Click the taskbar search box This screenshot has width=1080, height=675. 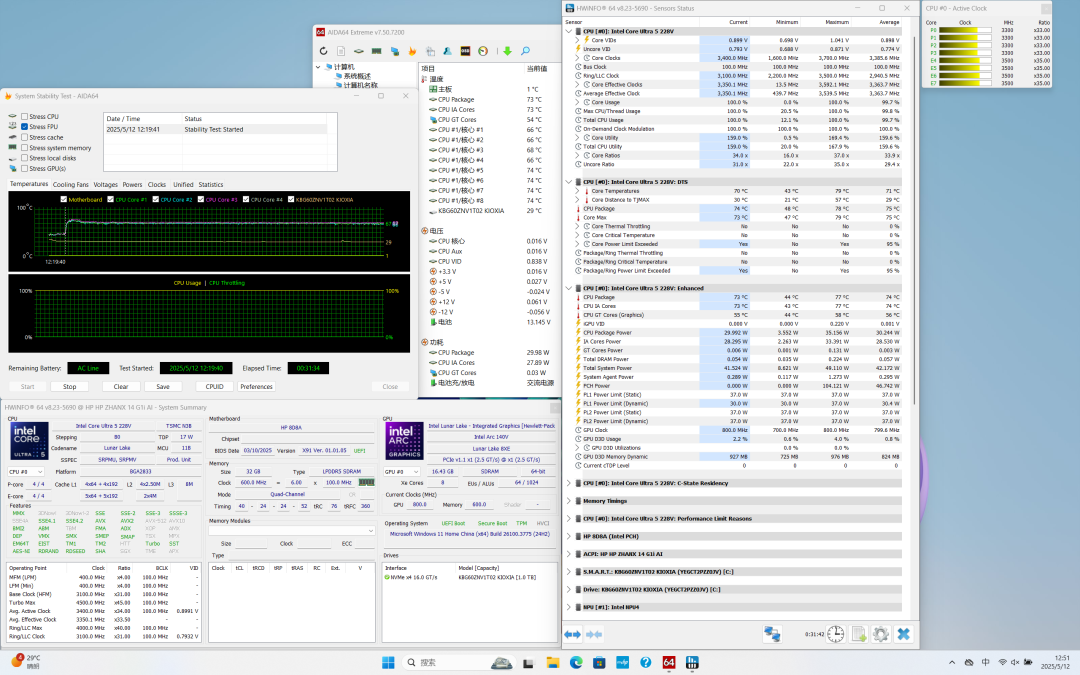click(x=458, y=663)
